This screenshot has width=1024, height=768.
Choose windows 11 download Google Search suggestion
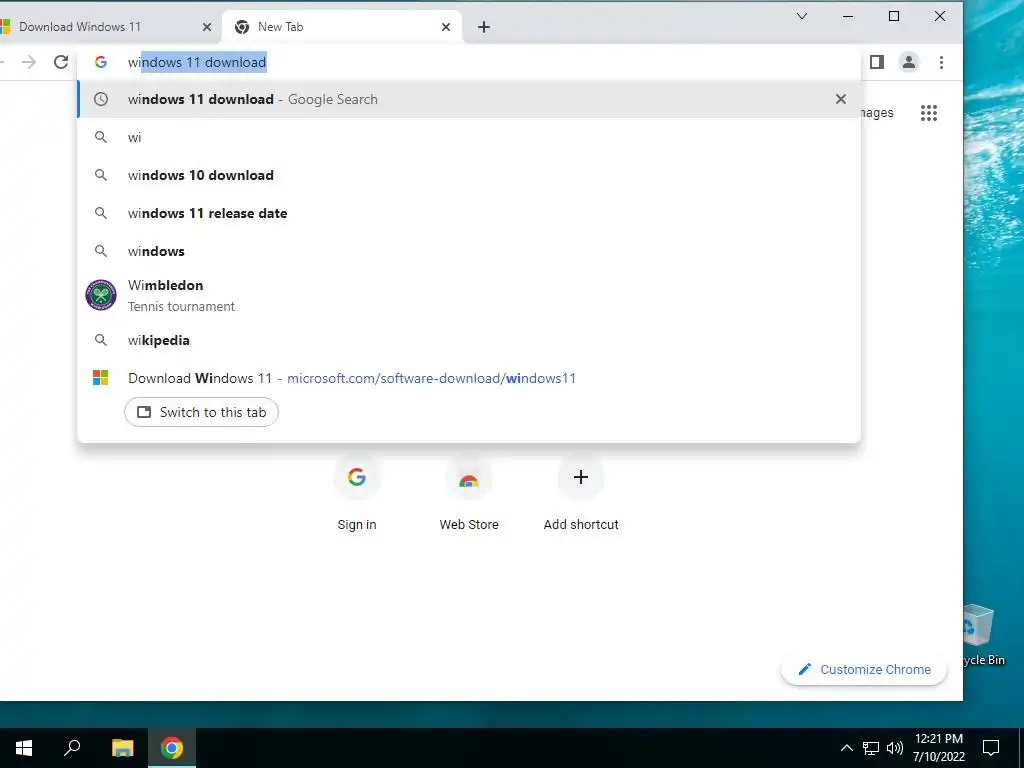[x=469, y=99]
